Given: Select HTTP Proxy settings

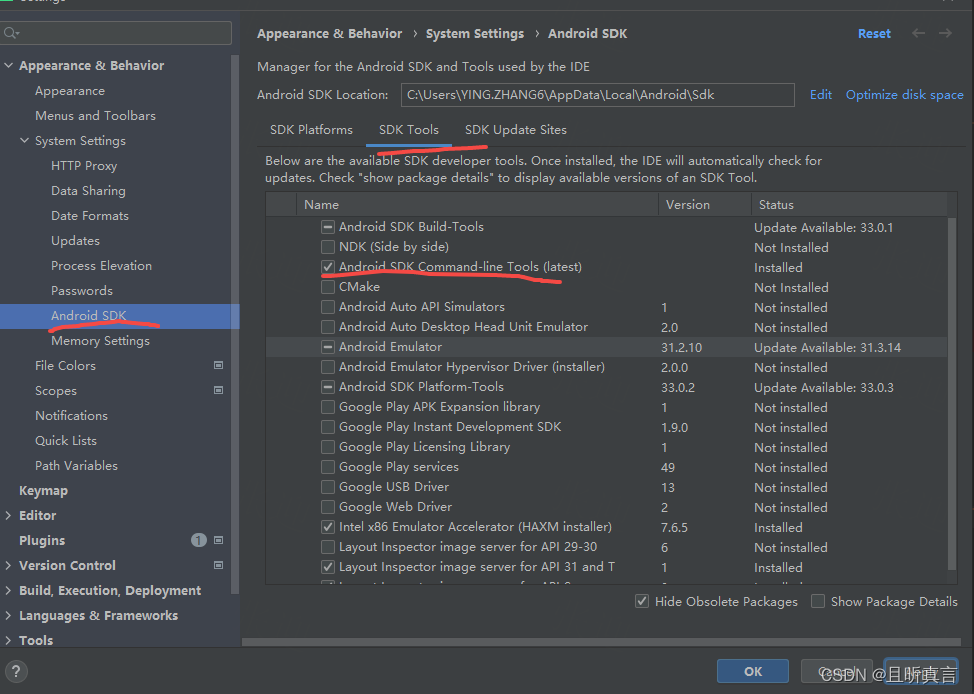Looking at the screenshot, I should (84, 165).
